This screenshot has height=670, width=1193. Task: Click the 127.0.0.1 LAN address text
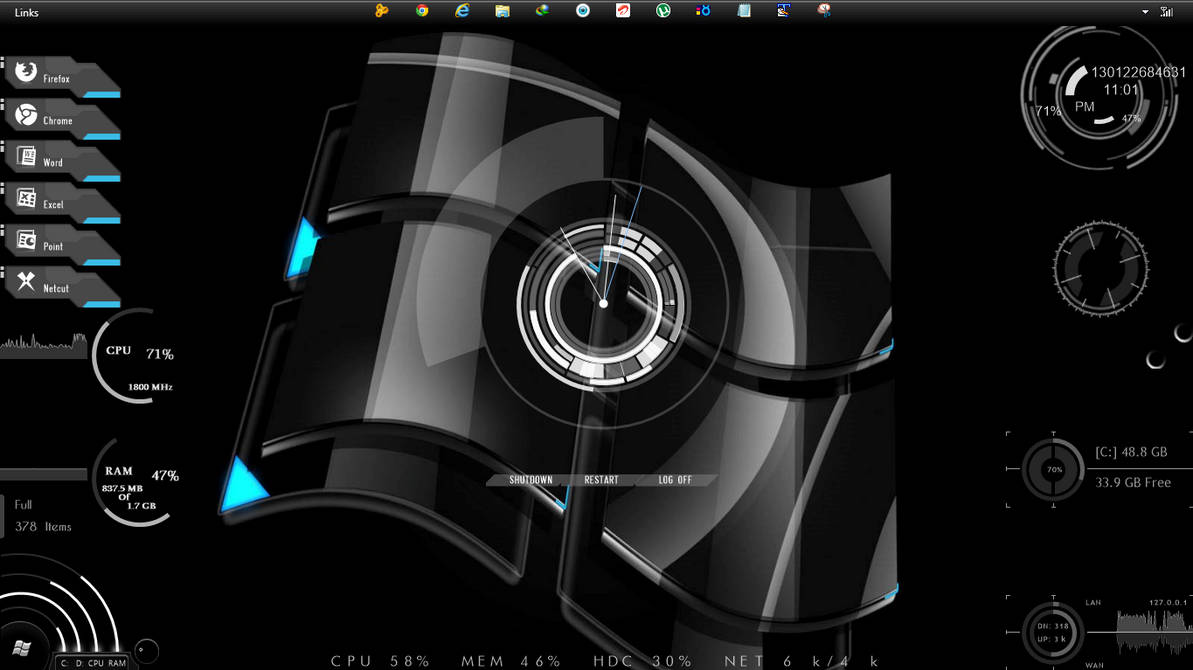pyautogui.click(x=1168, y=602)
